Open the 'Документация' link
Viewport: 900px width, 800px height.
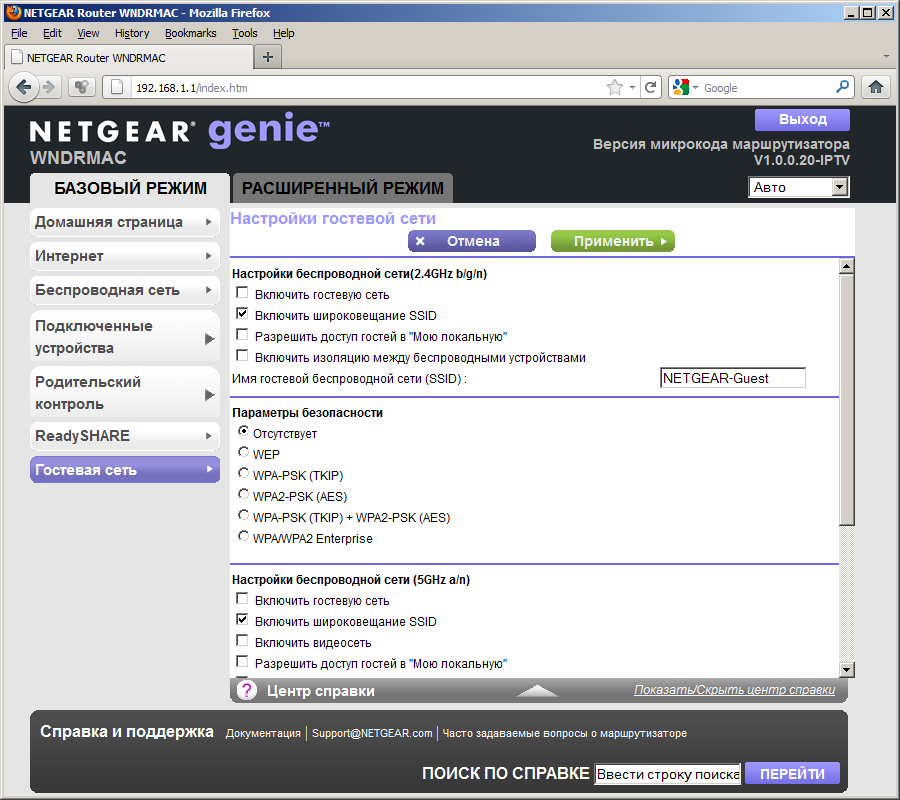[263, 733]
